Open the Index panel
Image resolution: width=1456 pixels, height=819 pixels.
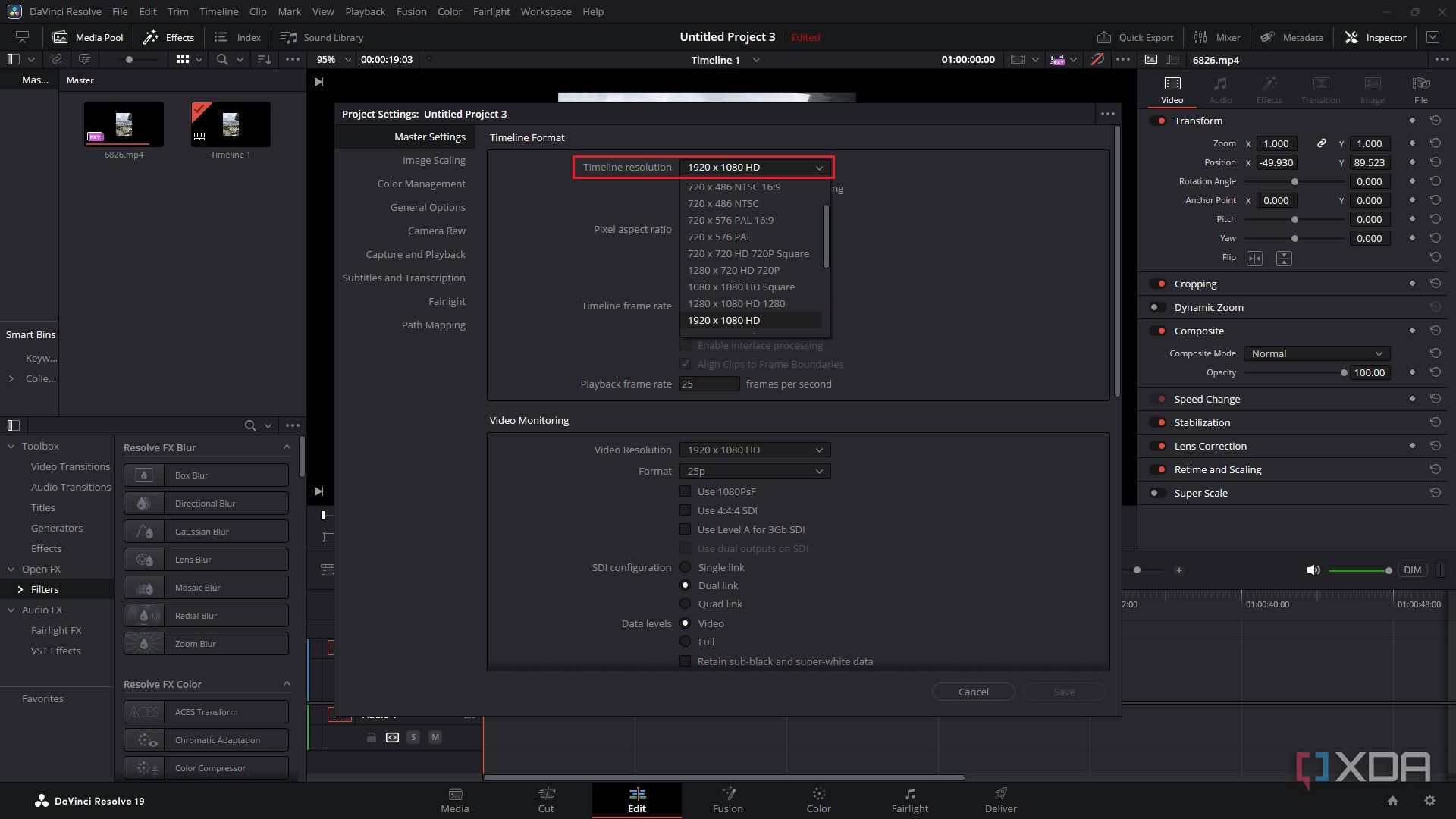(237, 37)
